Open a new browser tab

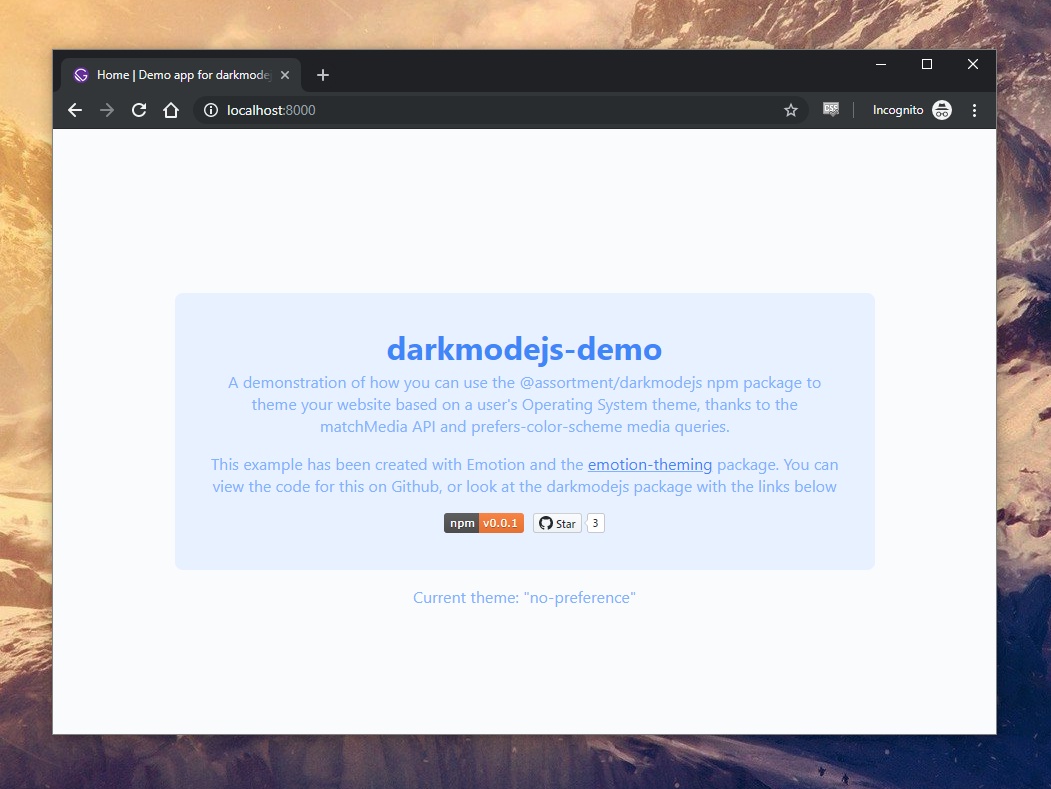pyautogui.click(x=322, y=75)
